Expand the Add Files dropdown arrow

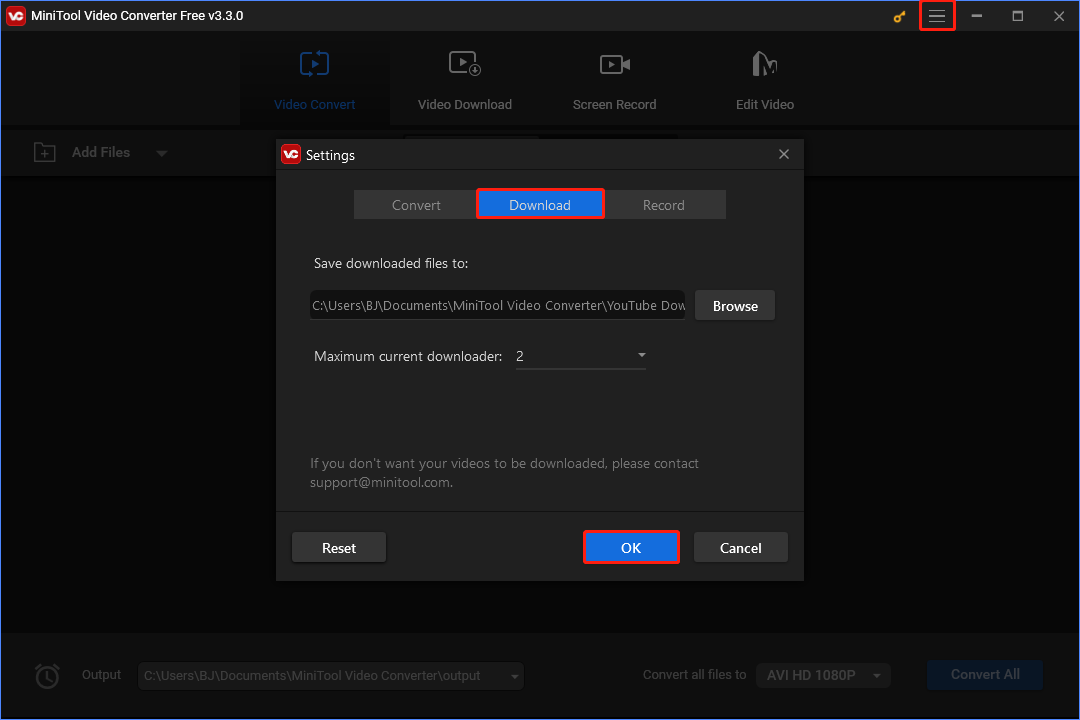pos(162,153)
